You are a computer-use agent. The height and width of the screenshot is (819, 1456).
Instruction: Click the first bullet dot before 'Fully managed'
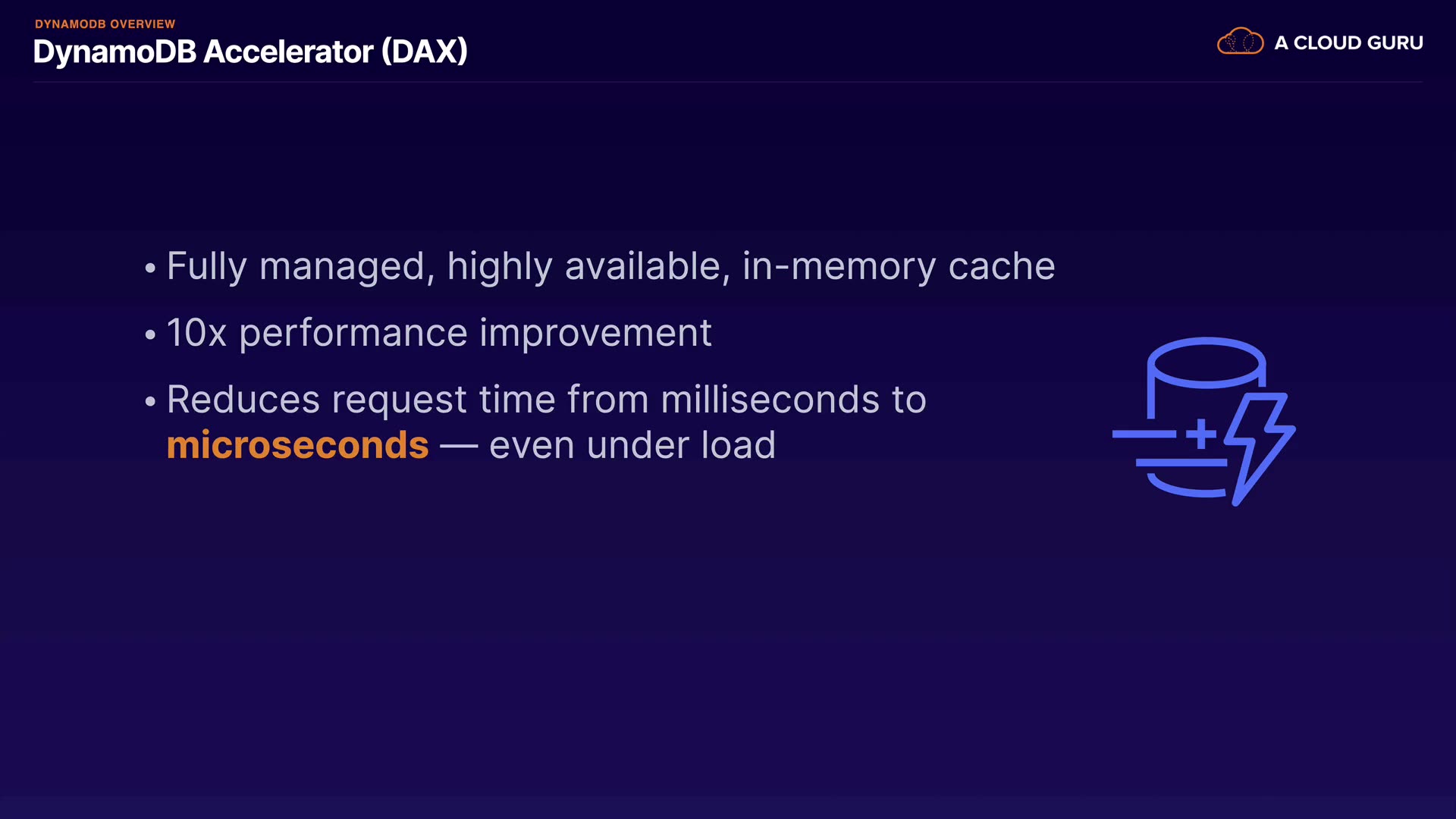click(x=150, y=268)
